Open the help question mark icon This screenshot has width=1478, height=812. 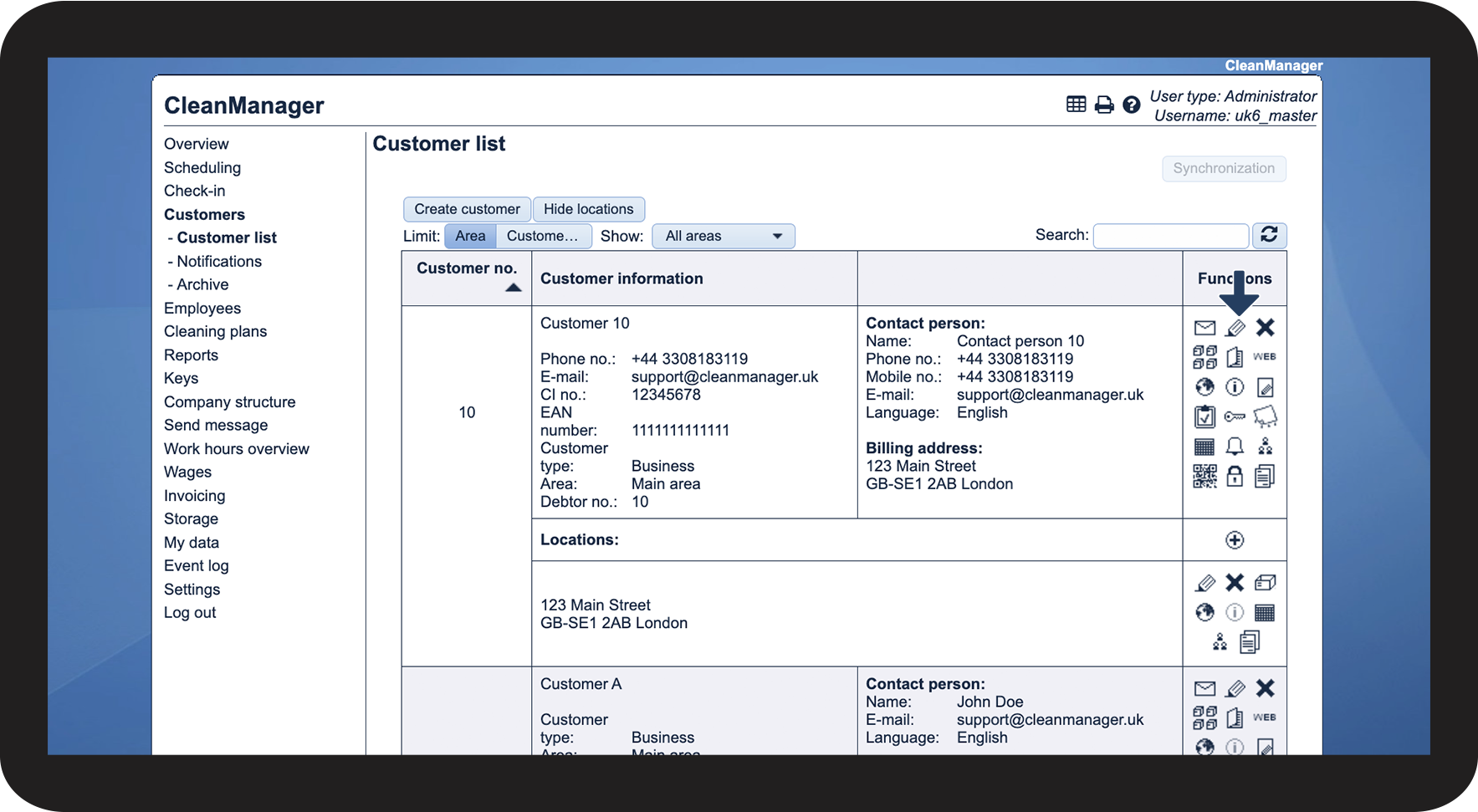coord(1131,105)
